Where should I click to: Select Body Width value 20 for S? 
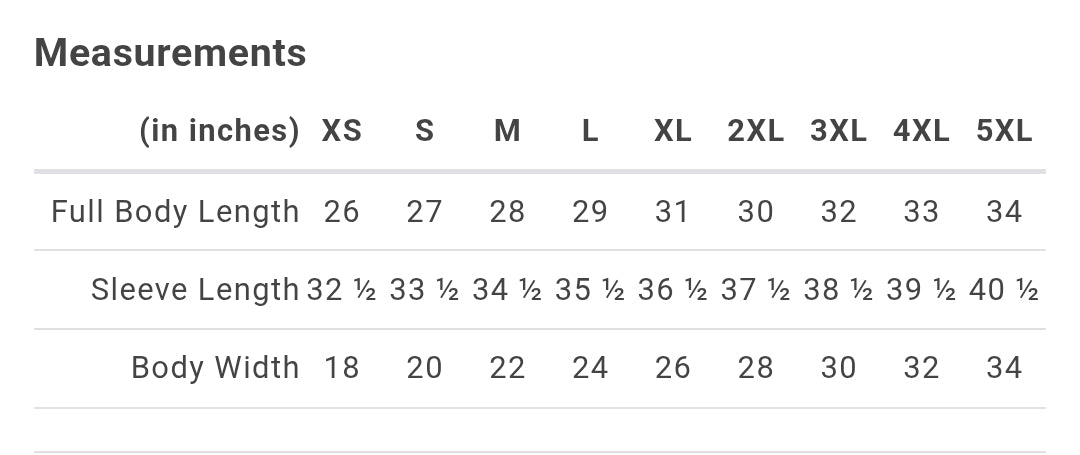pyautogui.click(x=424, y=368)
